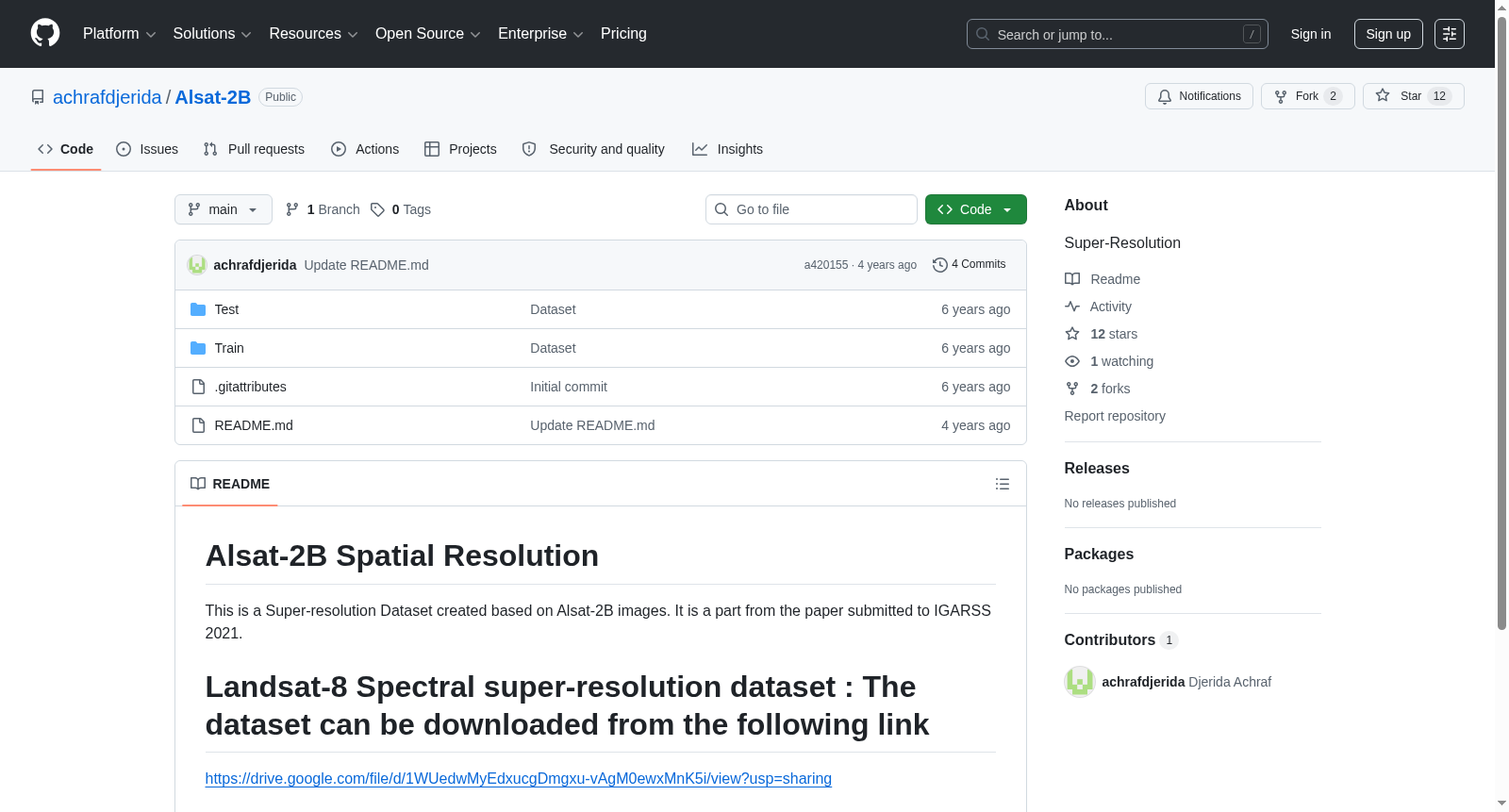Star the Alsat-2B repository
Viewport: 1509px width, 812px height.
(1414, 96)
